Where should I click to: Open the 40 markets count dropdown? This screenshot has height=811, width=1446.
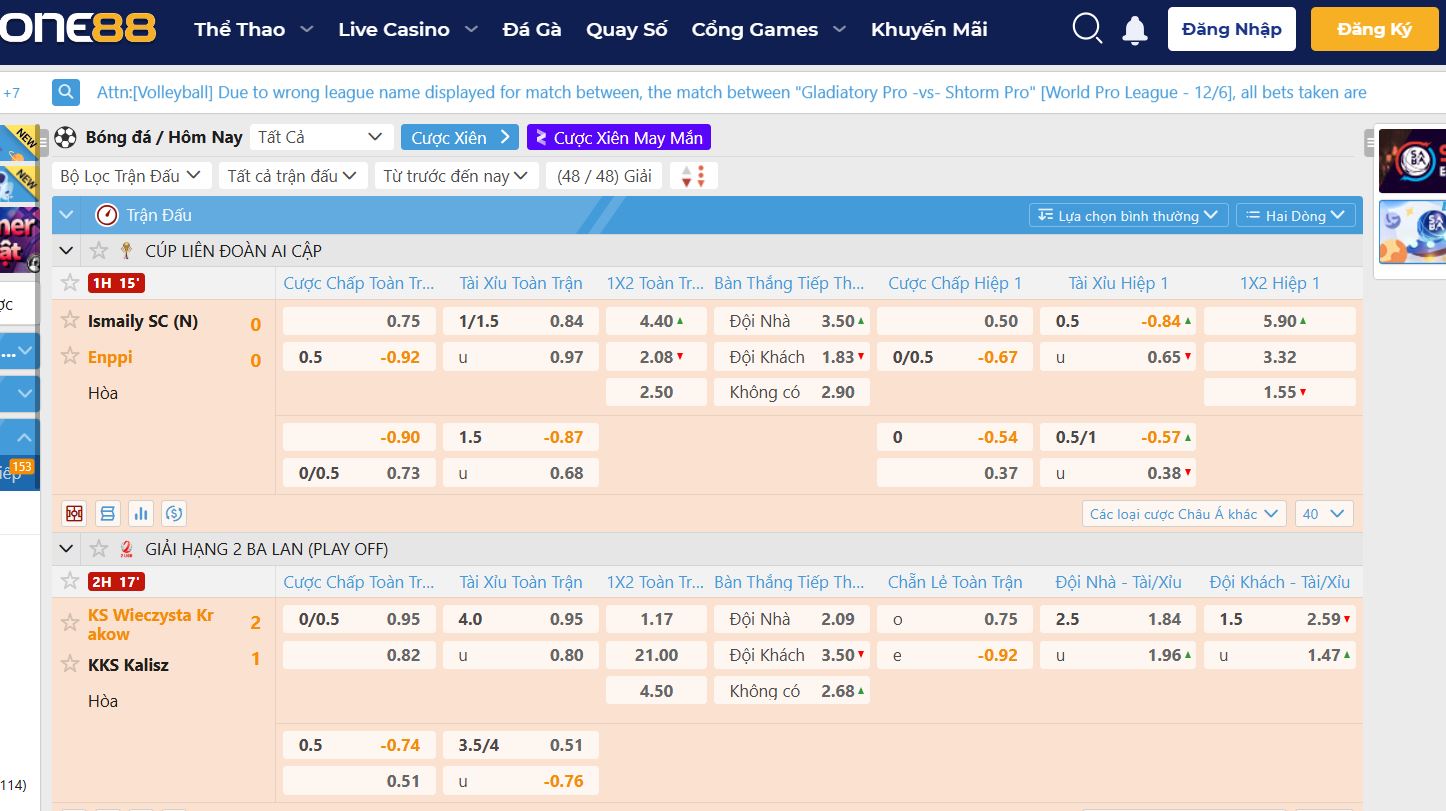(1324, 514)
